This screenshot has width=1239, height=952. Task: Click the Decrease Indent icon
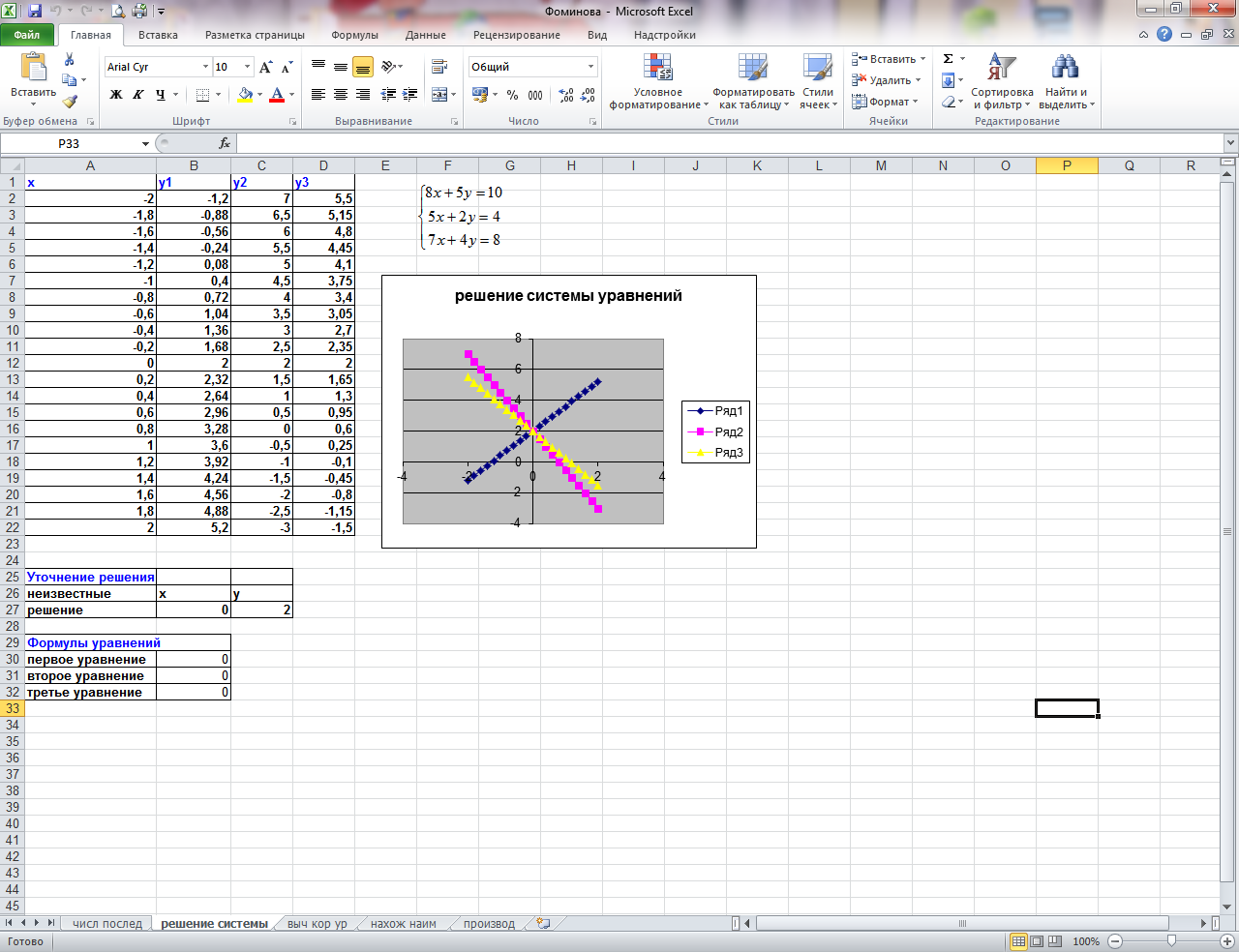tap(388, 95)
